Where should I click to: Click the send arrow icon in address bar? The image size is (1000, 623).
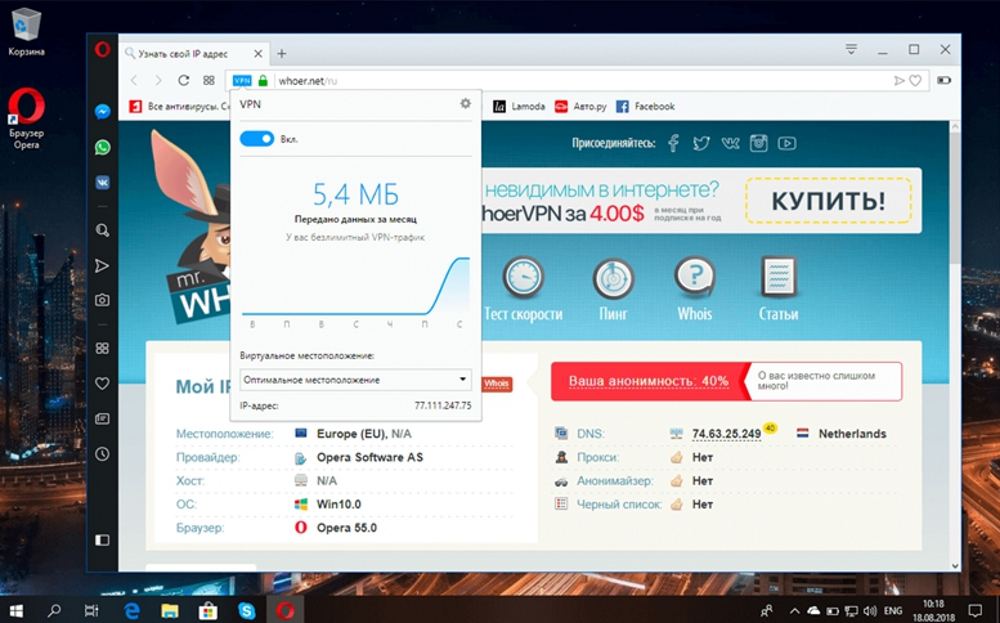click(x=899, y=80)
